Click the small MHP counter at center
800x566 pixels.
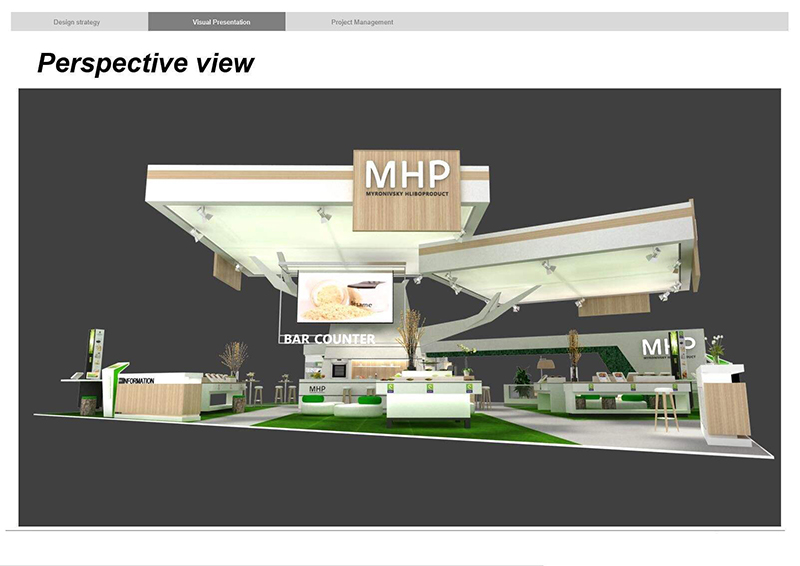tap(318, 391)
